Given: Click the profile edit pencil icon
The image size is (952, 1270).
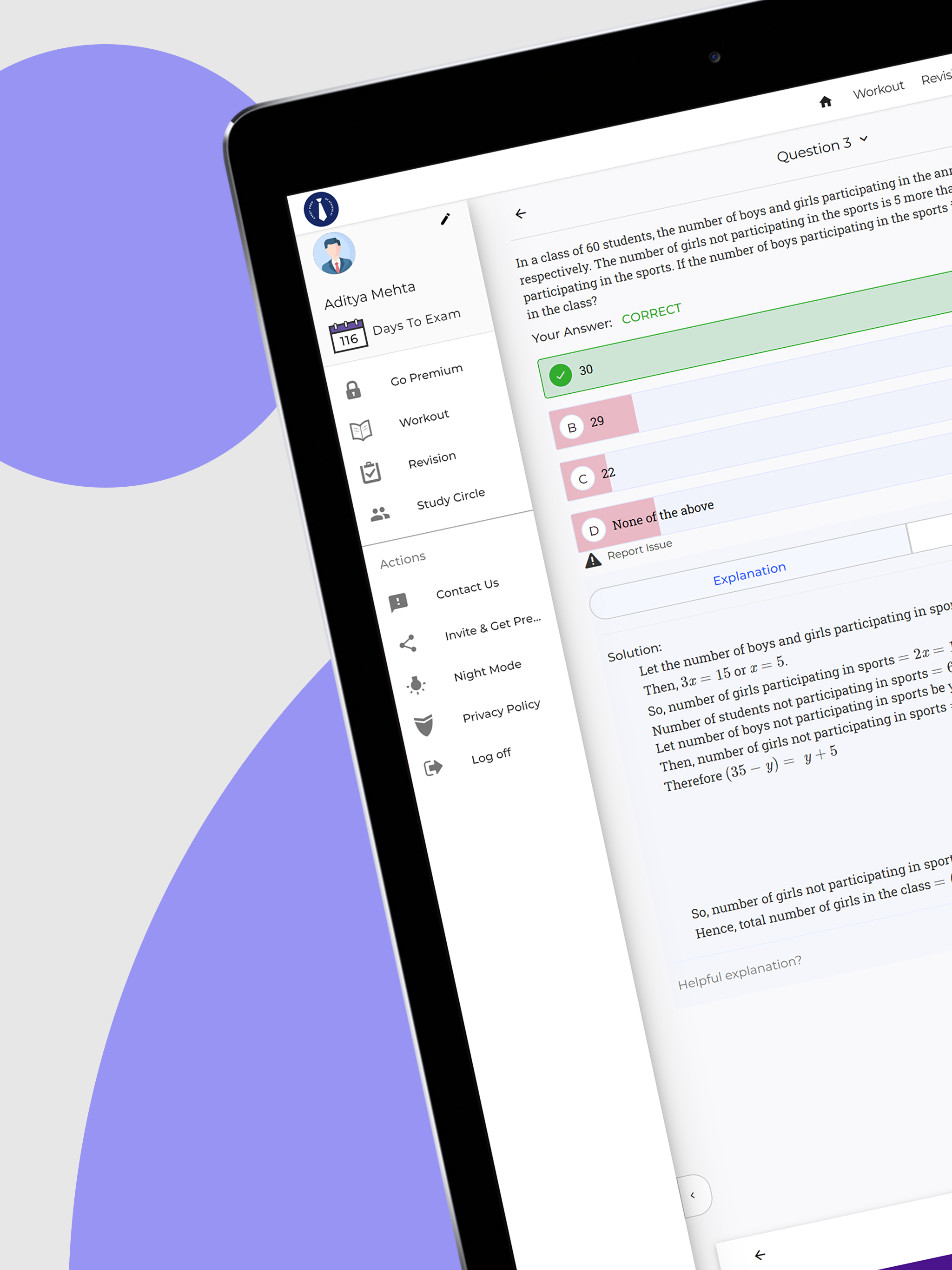Looking at the screenshot, I should [x=446, y=219].
